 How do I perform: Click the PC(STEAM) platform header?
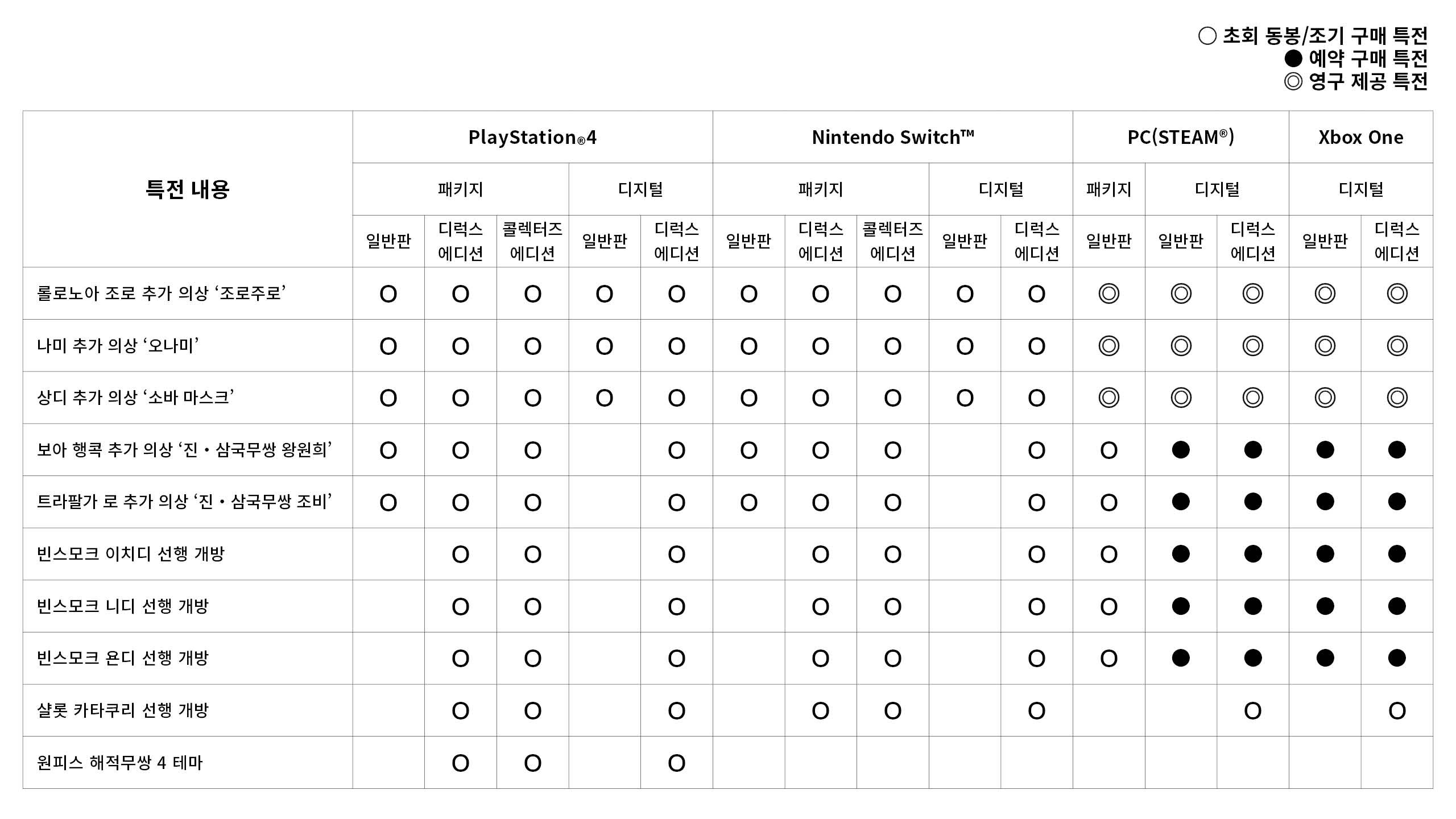(1181, 137)
